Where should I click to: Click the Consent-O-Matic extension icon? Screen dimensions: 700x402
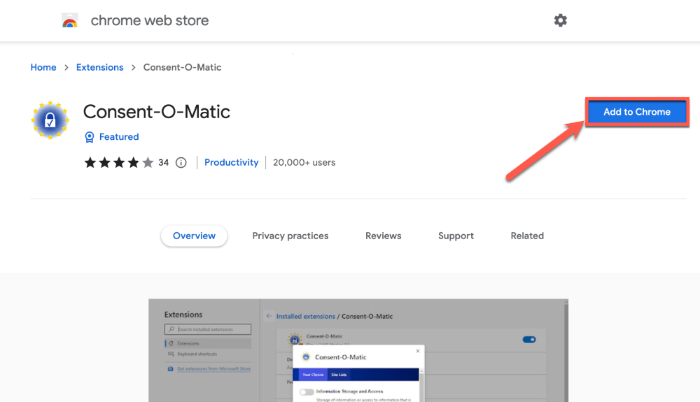pyautogui.click(x=50, y=120)
